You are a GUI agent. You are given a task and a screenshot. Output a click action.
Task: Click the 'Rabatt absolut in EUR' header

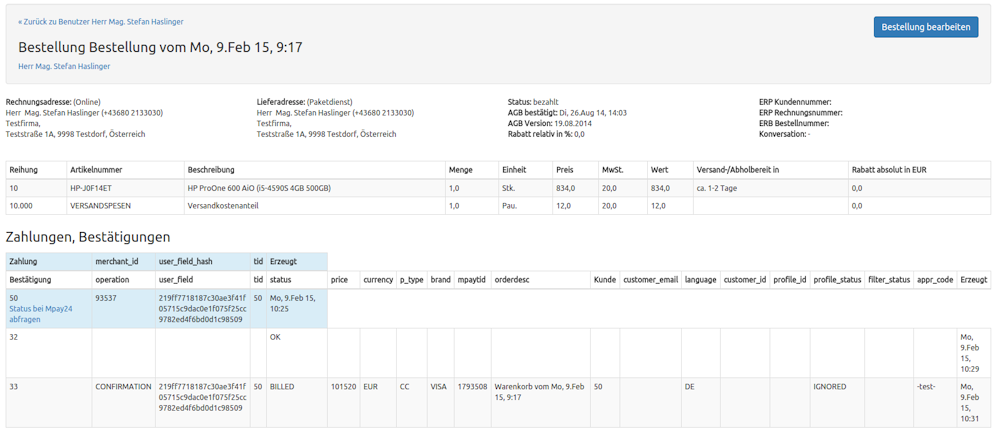889,170
